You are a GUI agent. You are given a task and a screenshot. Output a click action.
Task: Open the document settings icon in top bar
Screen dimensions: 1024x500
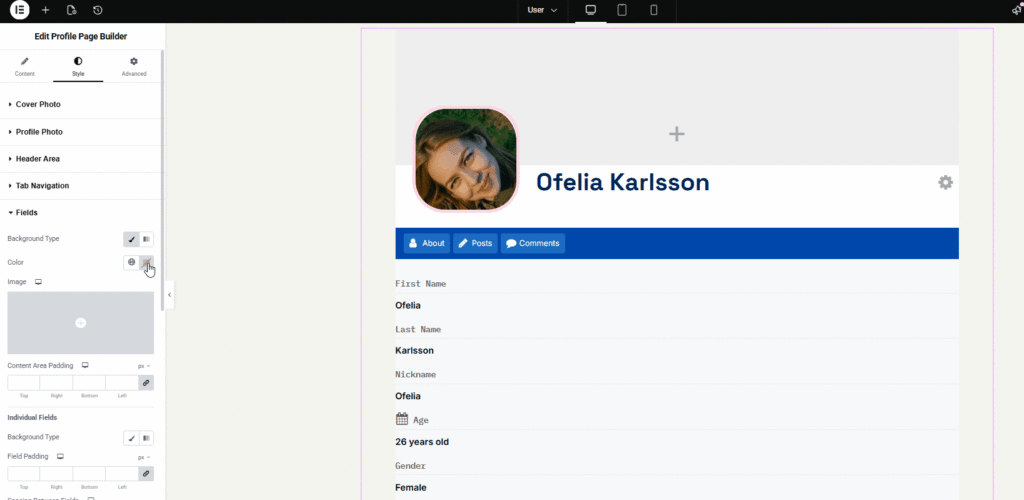(x=72, y=10)
